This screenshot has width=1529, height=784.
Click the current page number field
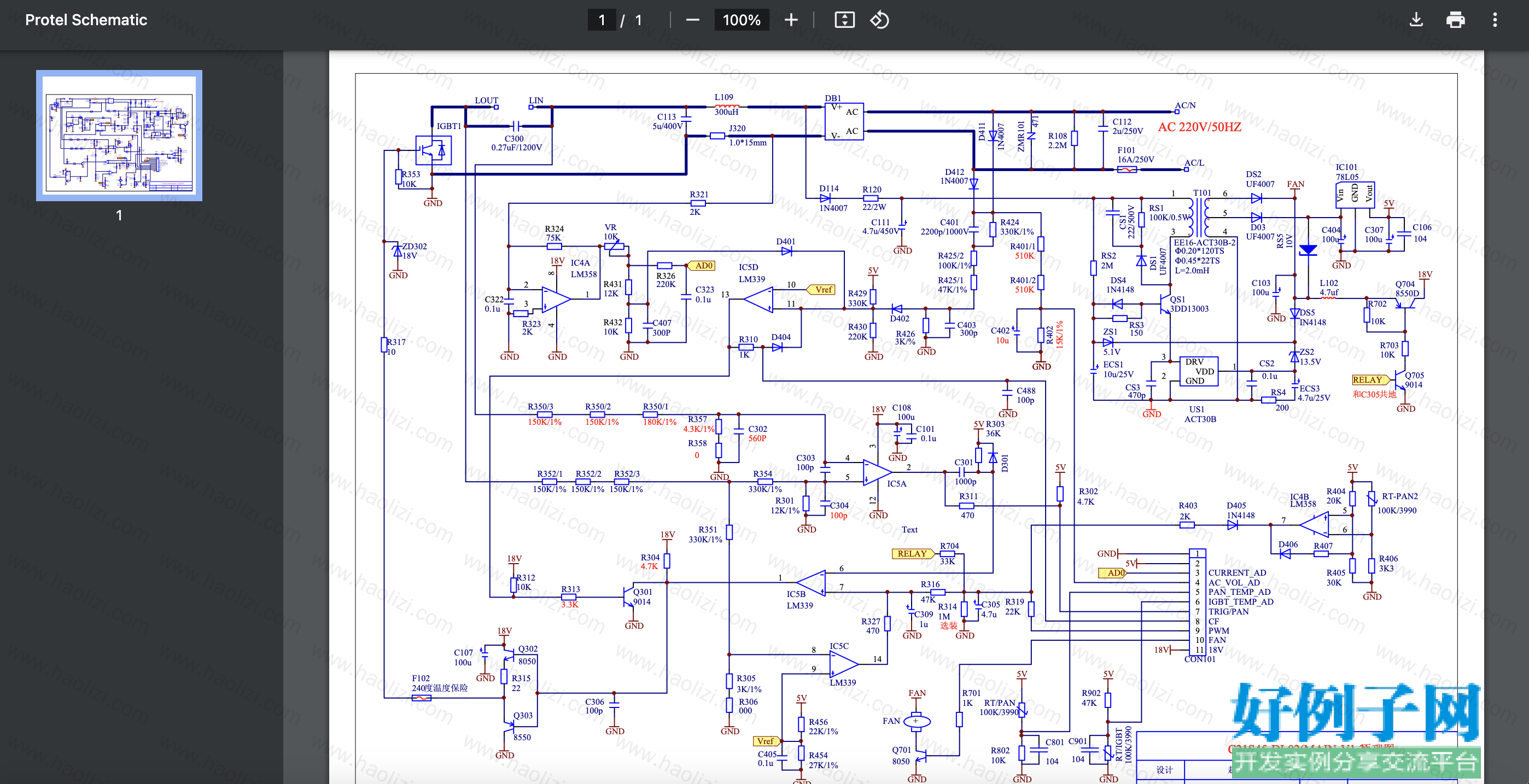[602, 20]
